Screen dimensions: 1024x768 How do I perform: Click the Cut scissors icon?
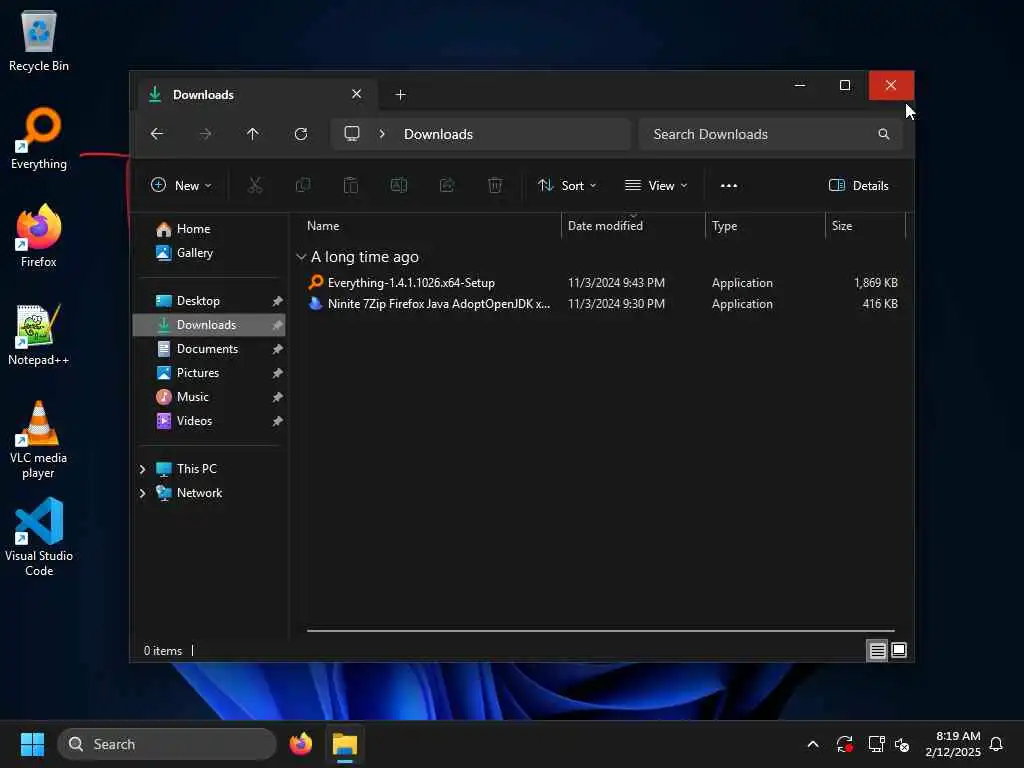point(255,185)
